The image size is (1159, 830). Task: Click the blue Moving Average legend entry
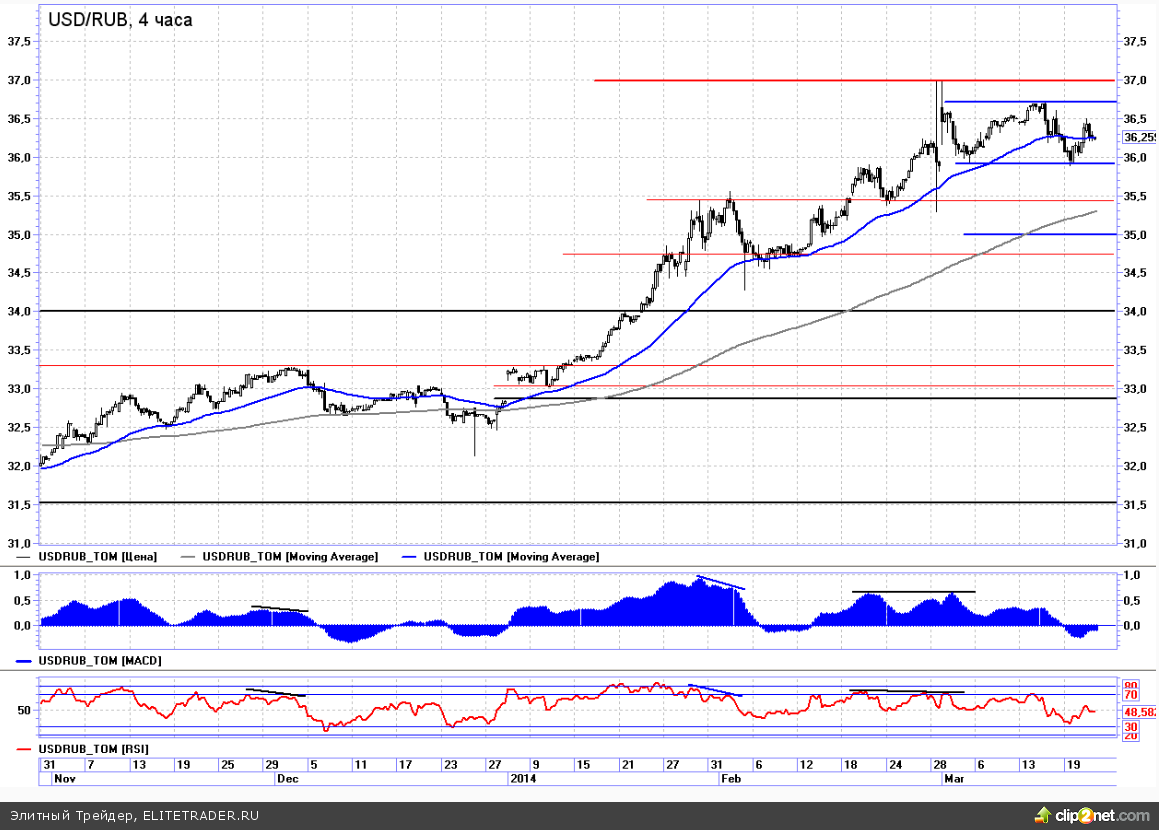tap(511, 556)
